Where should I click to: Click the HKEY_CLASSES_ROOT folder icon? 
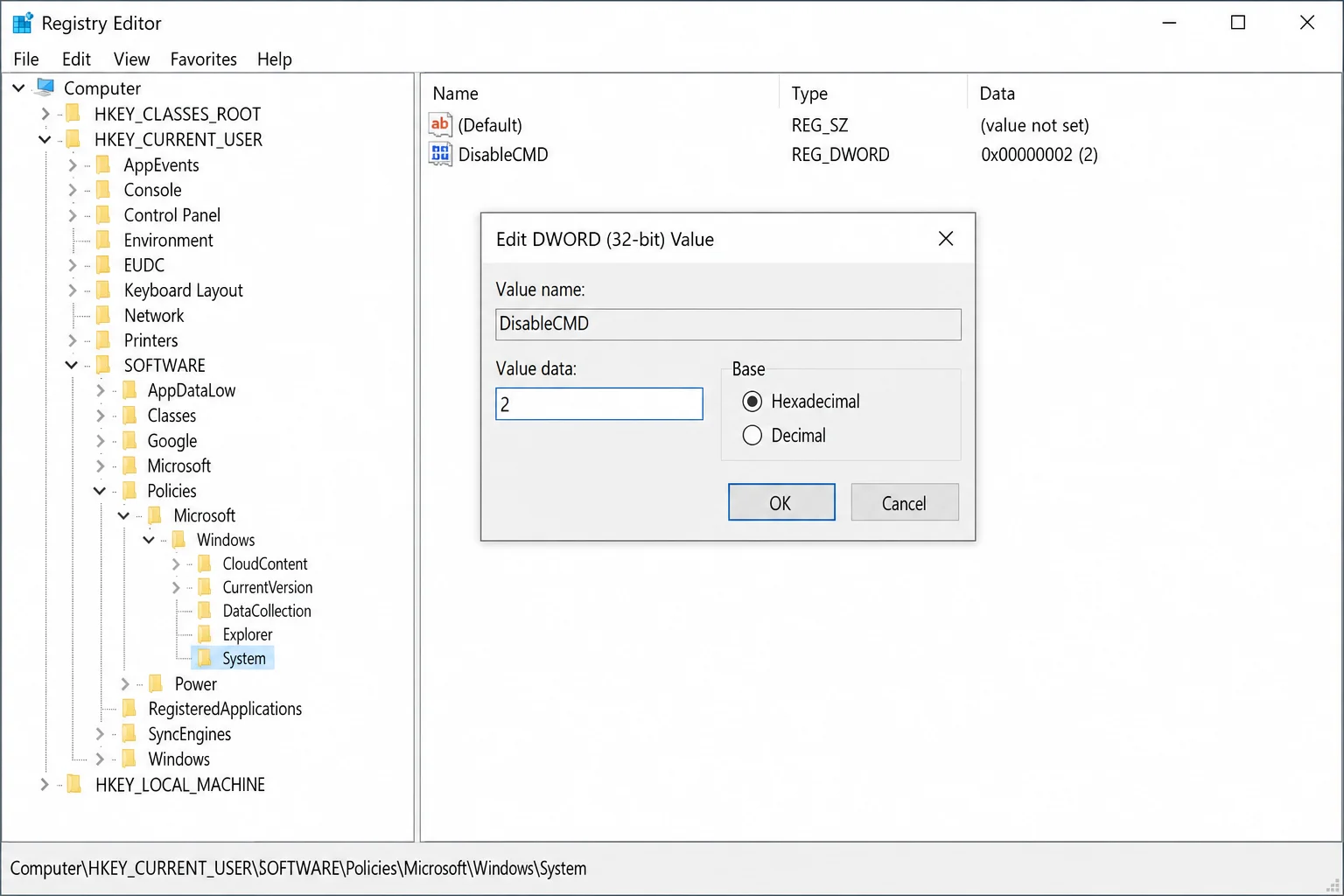(x=74, y=114)
